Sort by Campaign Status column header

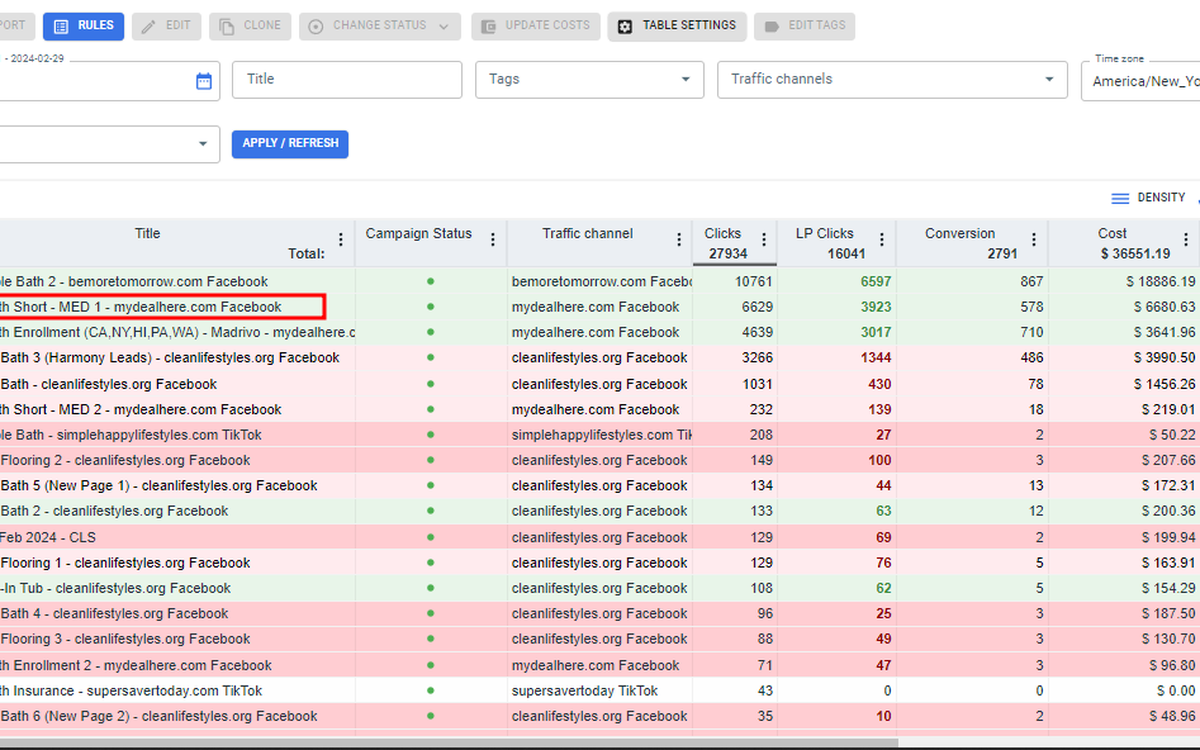pyautogui.click(x=418, y=234)
